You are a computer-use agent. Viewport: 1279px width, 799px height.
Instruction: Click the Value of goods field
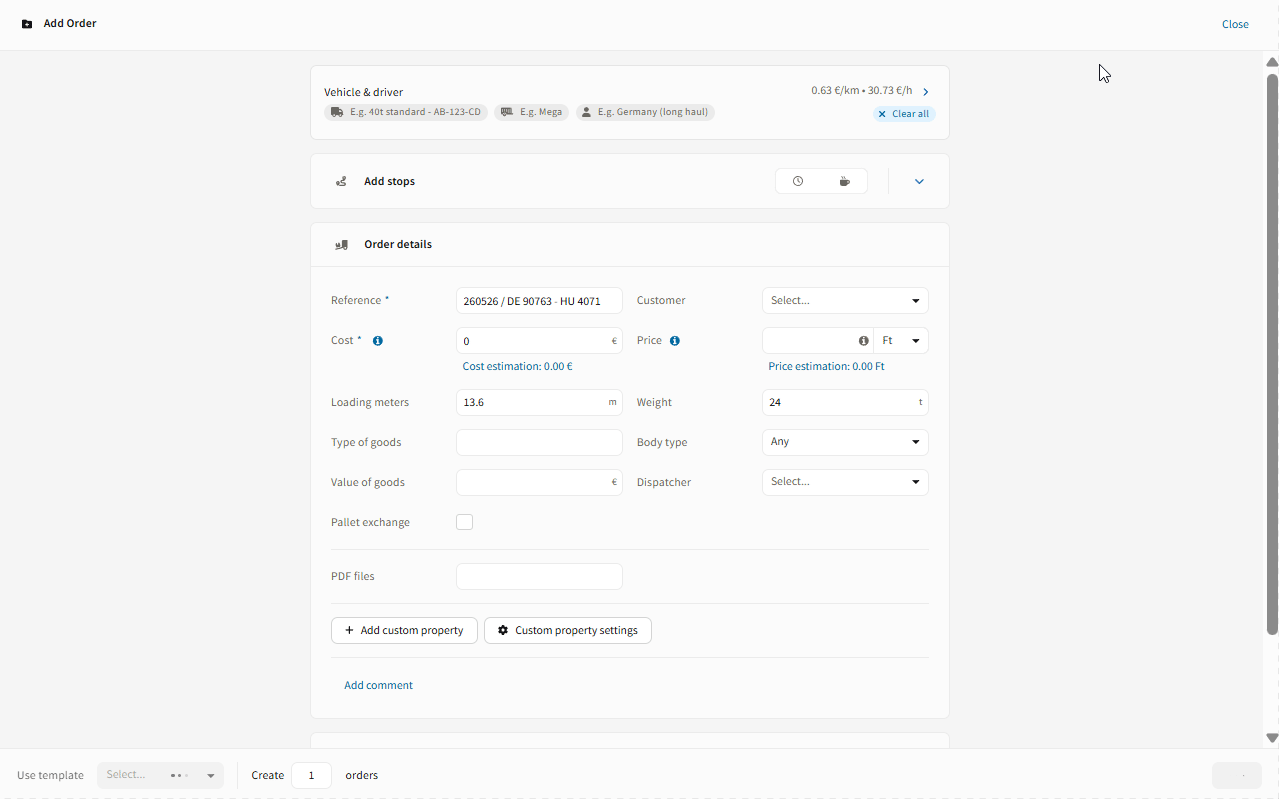[x=539, y=482]
